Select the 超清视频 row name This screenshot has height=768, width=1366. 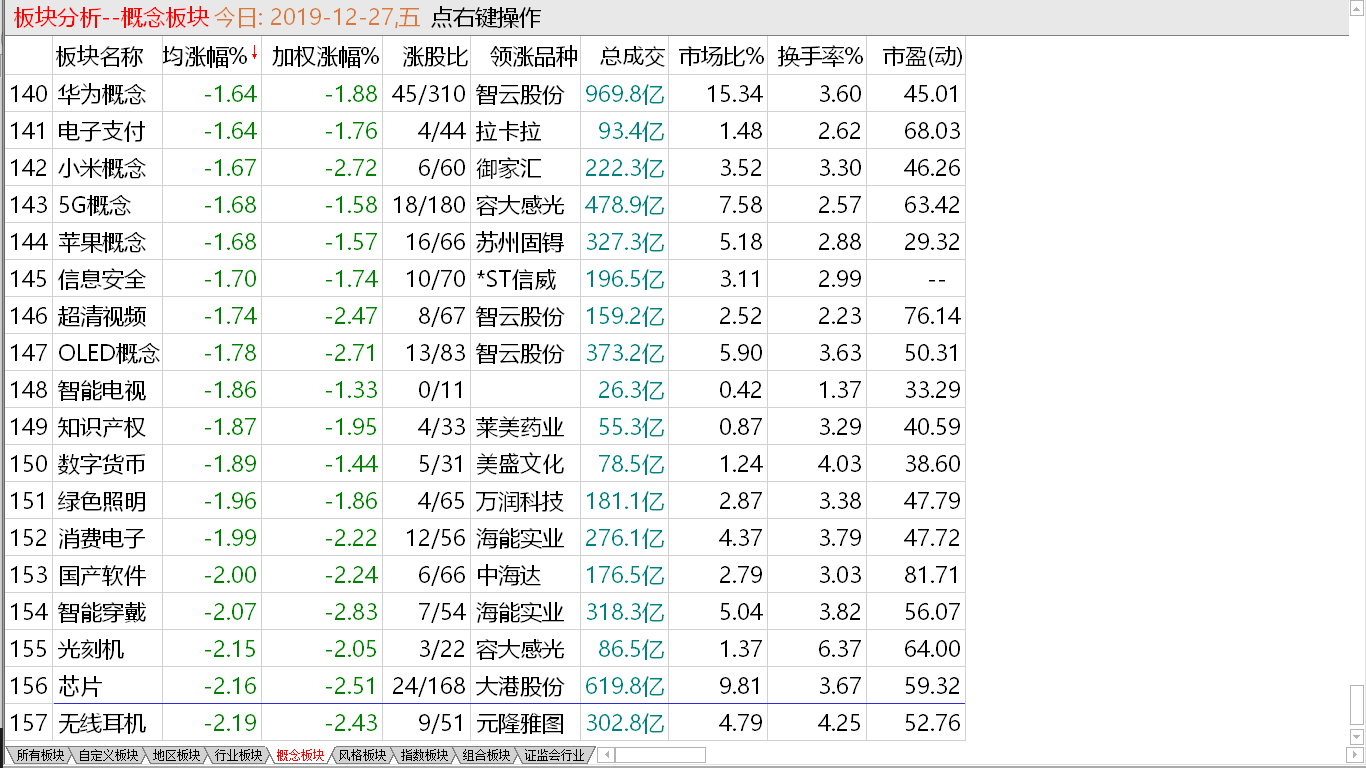(x=101, y=316)
